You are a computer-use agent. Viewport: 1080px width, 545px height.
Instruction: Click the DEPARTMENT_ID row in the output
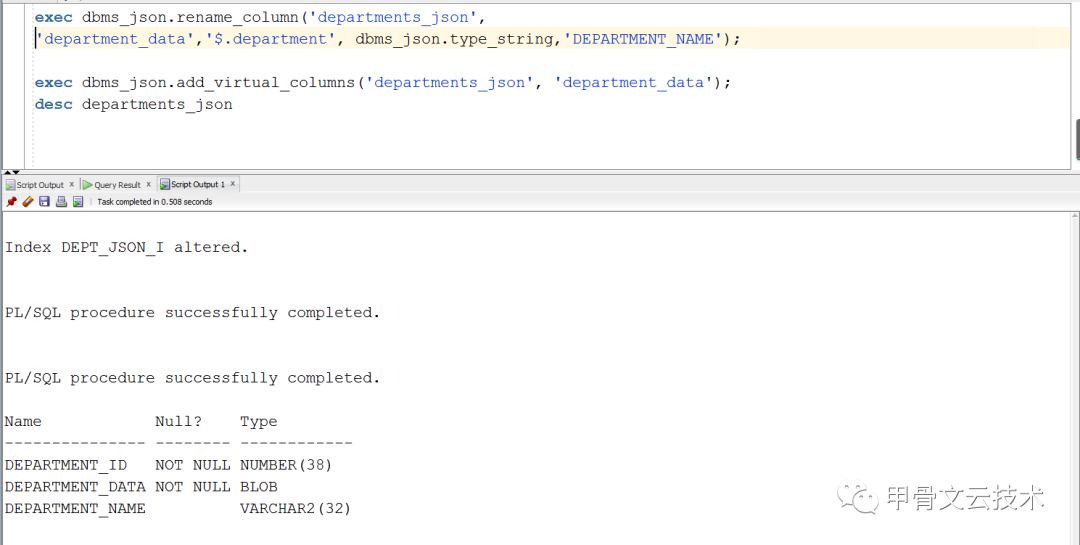point(169,465)
